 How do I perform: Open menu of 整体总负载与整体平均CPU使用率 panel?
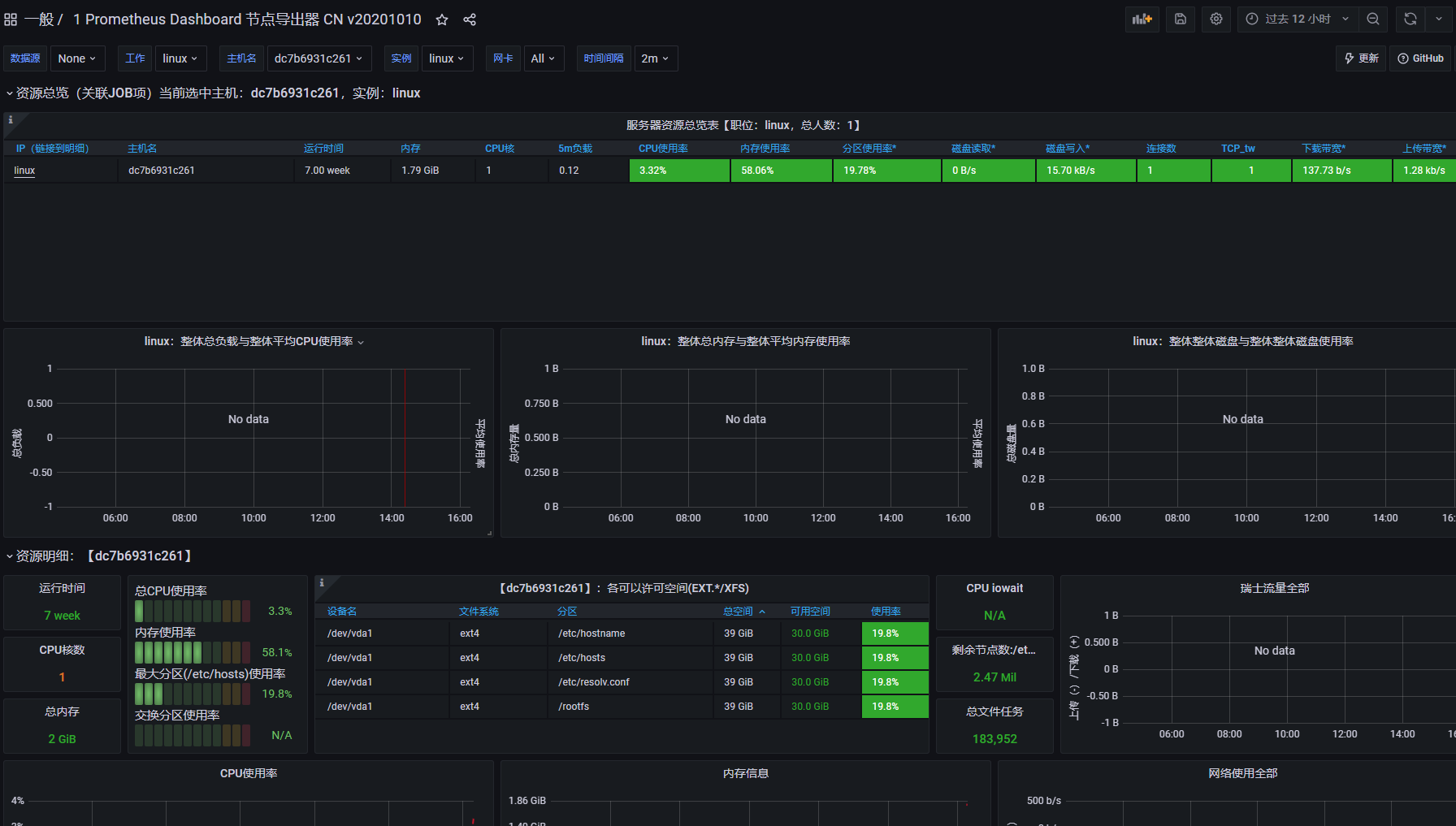coord(361,342)
